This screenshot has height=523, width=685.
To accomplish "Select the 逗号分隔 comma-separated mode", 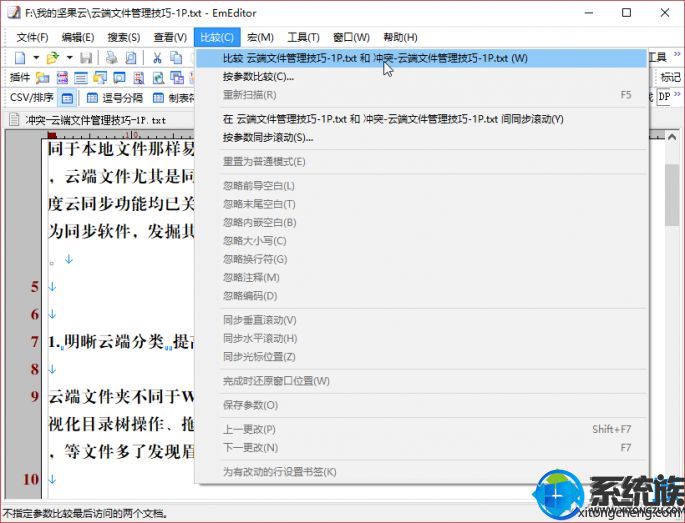I will coord(115,98).
